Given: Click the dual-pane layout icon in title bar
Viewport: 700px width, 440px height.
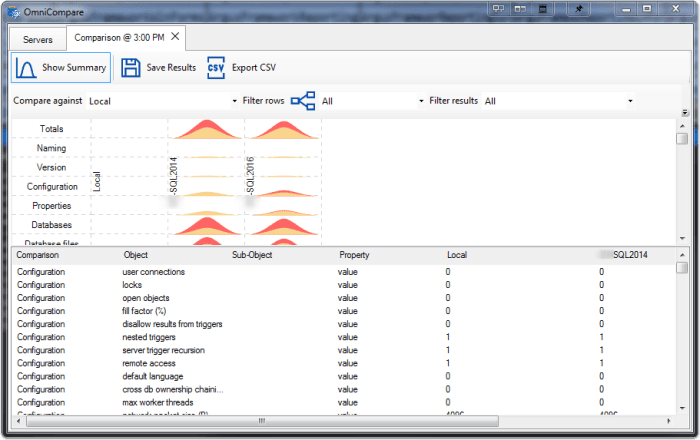Looking at the screenshot, I should pos(520,8).
